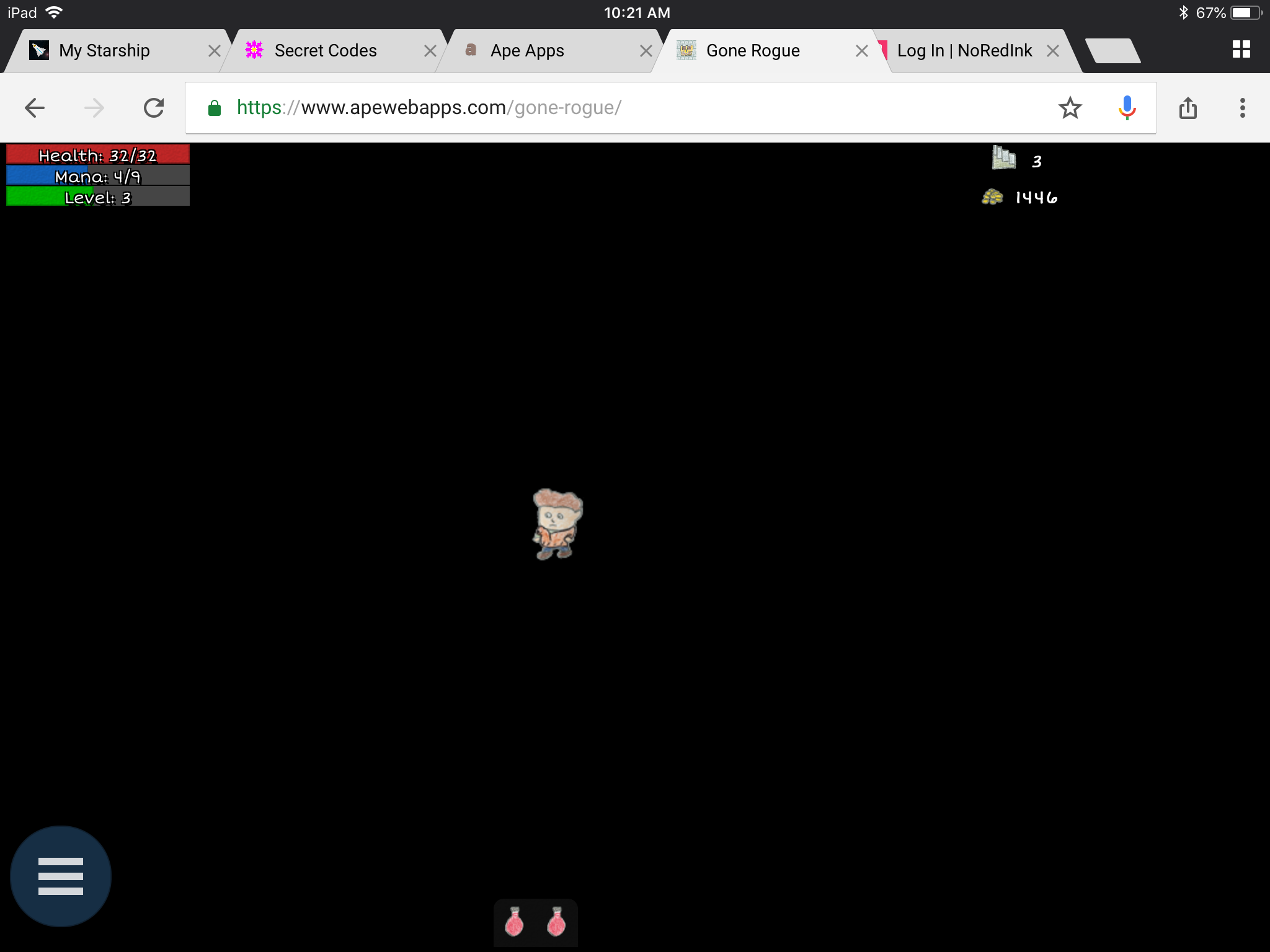
Task: Start voice search with microphone
Action: [1127, 108]
